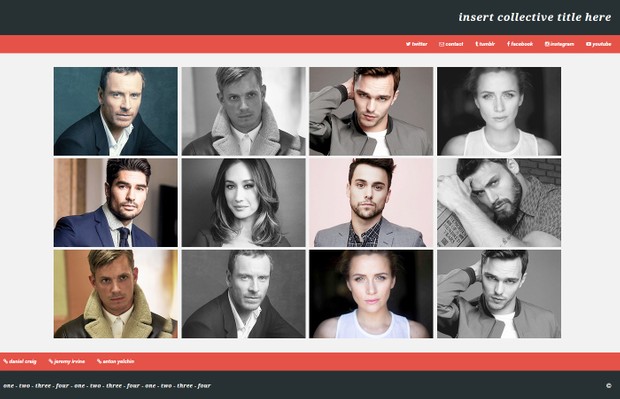
Task: Click the Instagram camera icon
Action: (x=547, y=44)
